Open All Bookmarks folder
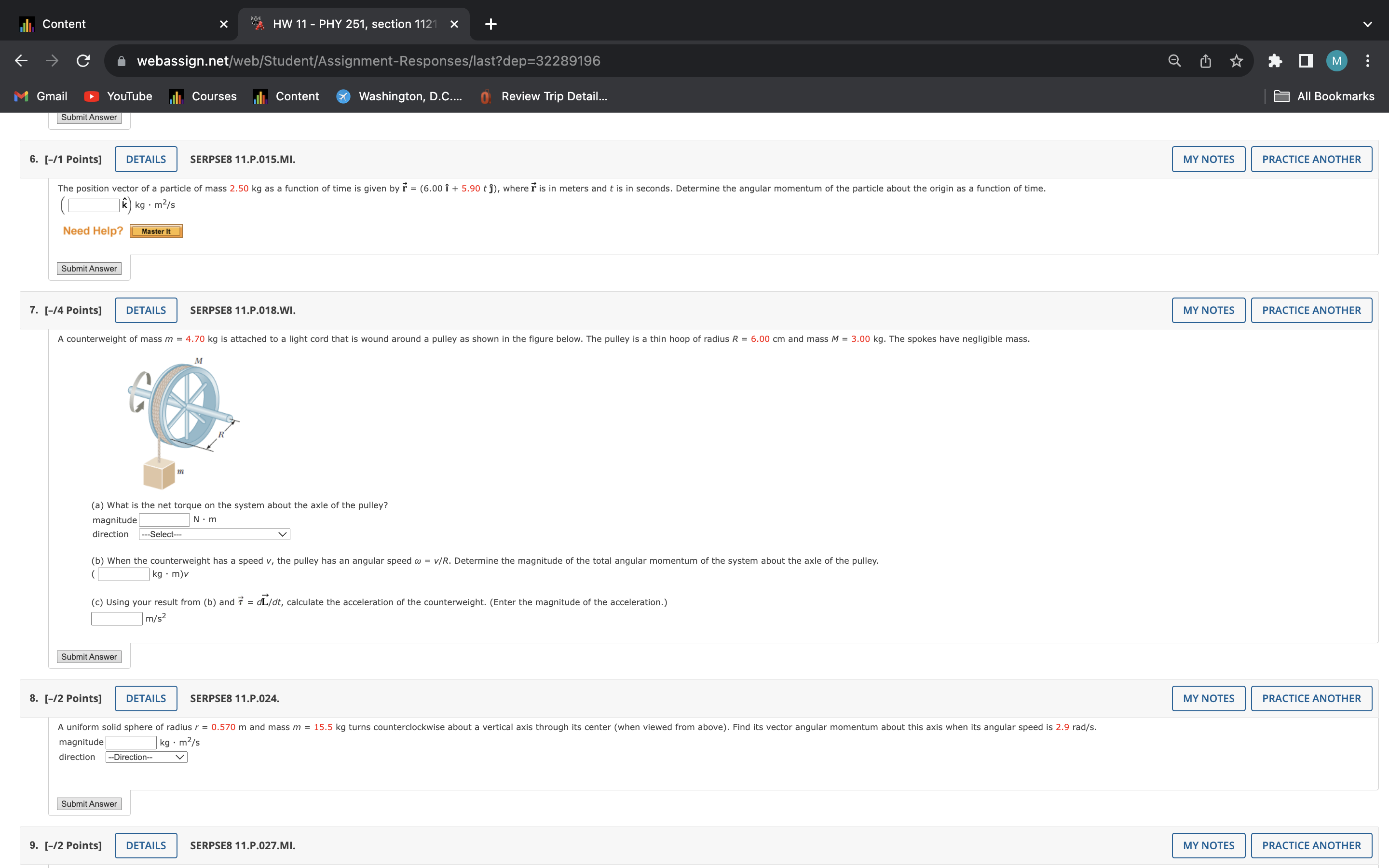This screenshot has width=1389, height=868. point(1323,96)
